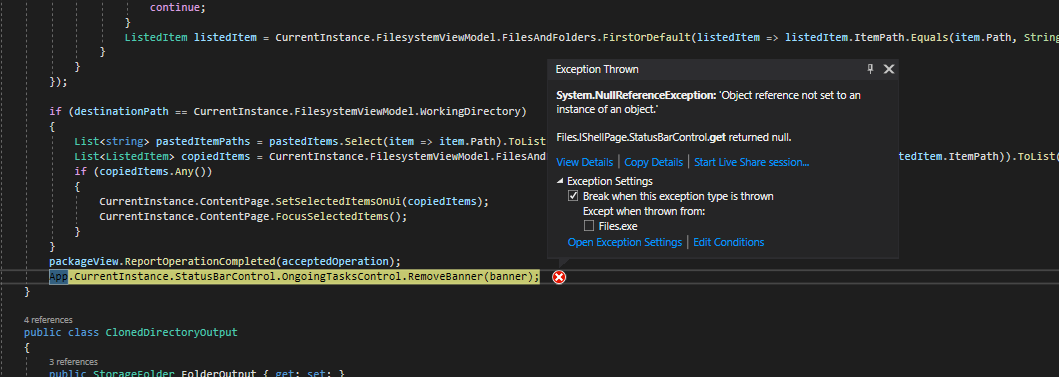Pin the Exception Thrown popup
The image size is (1059, 377).
(x=871, y=69)
